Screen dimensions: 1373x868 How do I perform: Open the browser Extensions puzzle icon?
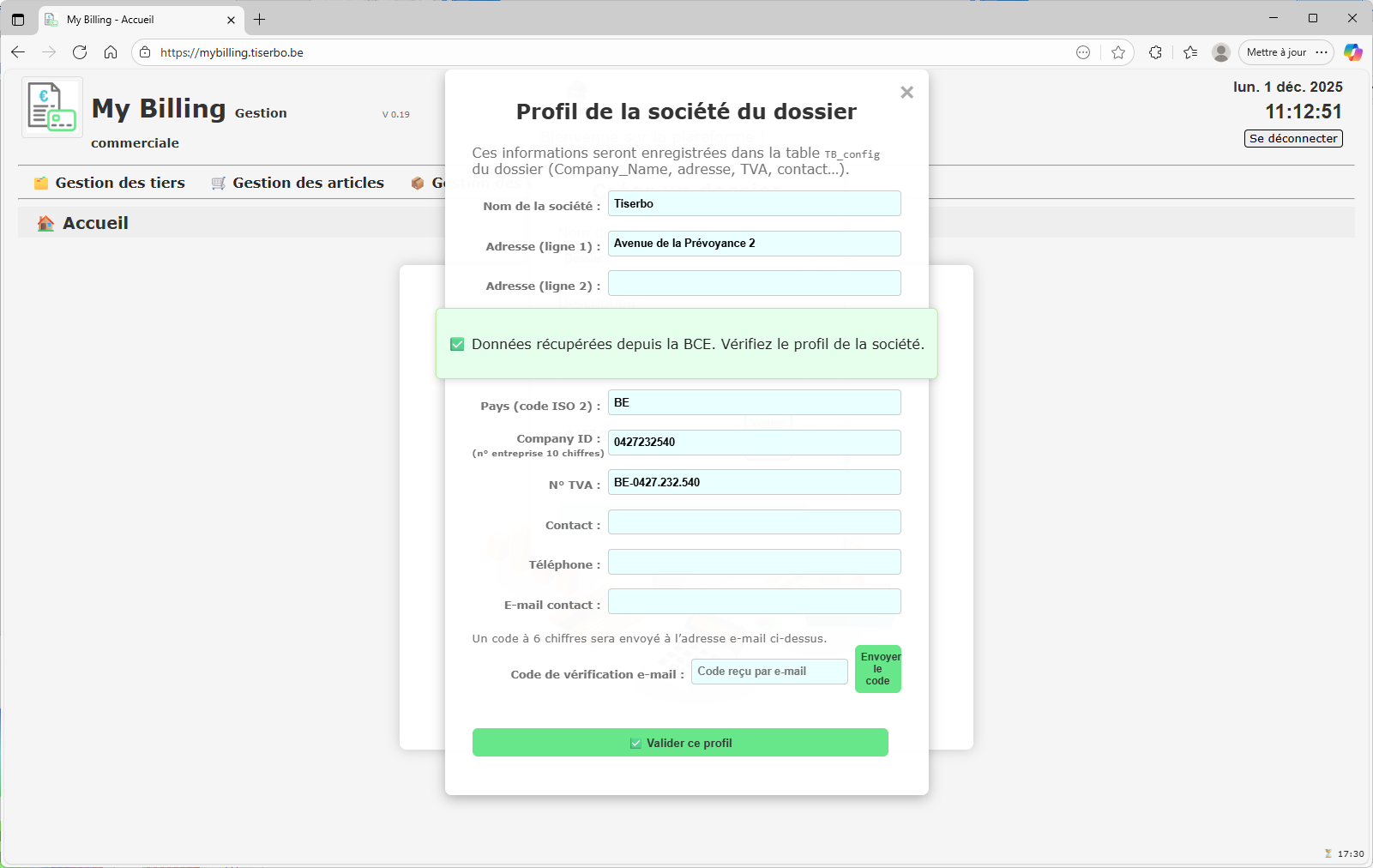pos(1155,52)
